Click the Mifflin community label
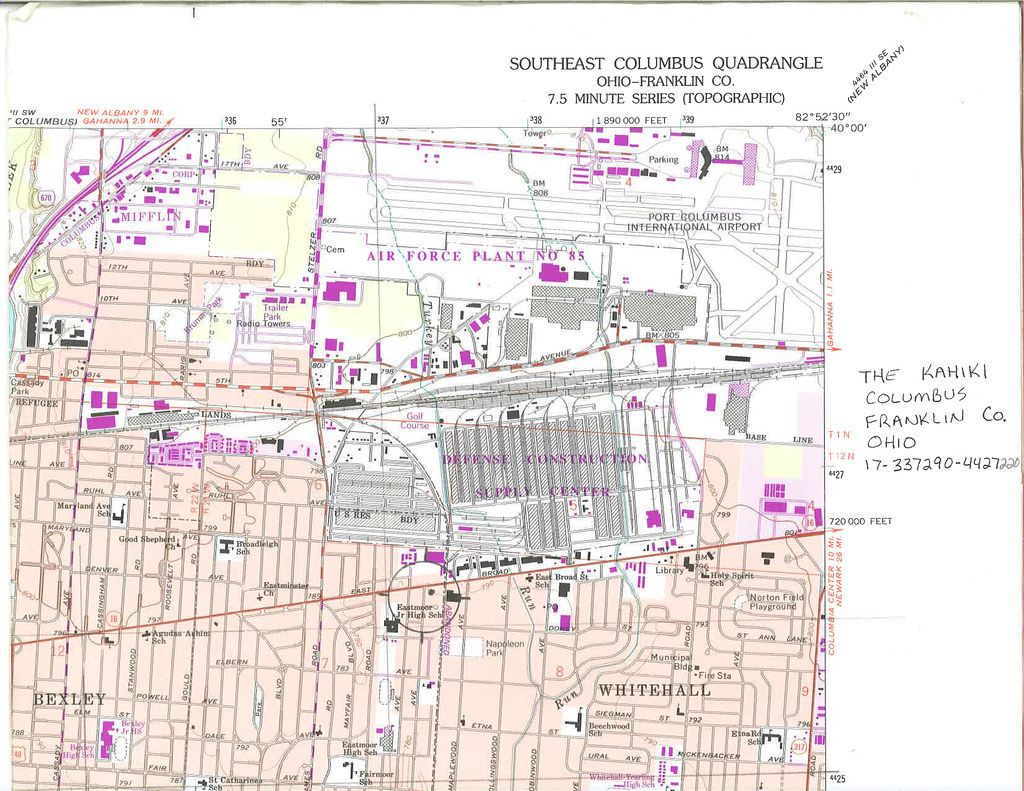Image resolution: width=1024 pixels, height=791 pixels. pyautogui.click(x=150, y=216)
